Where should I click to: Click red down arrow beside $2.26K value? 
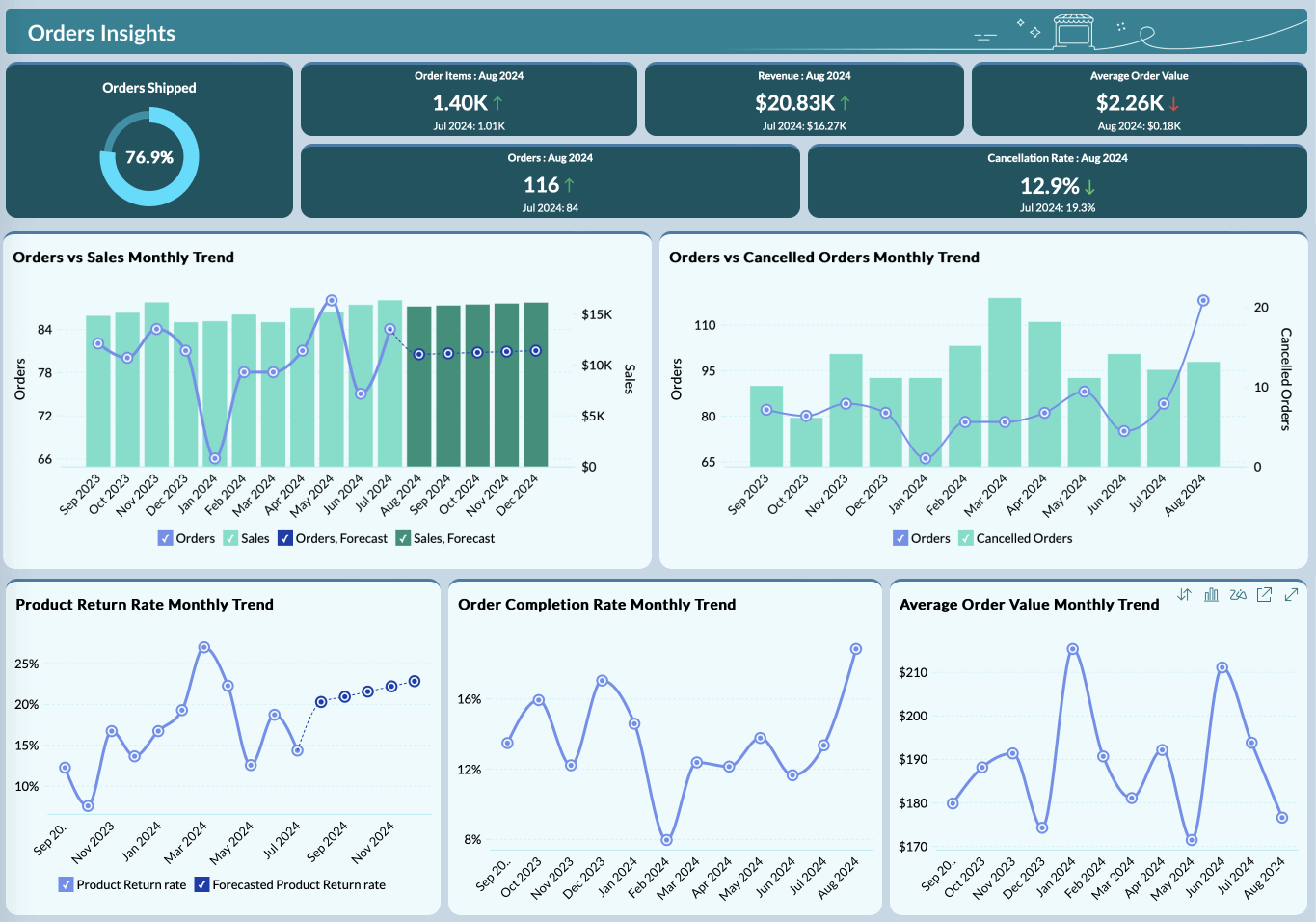tap(1173, 104)
